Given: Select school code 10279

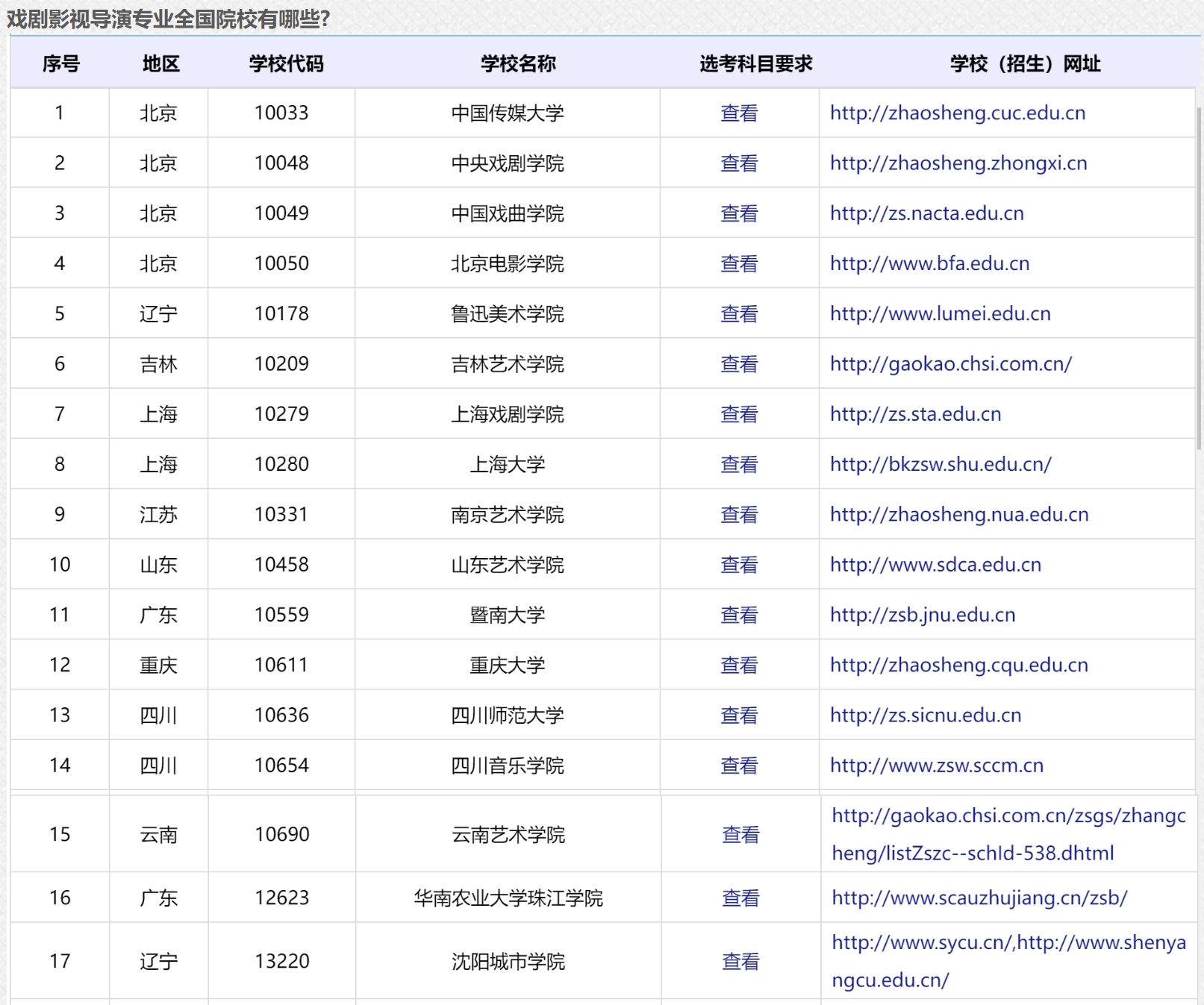Looking at the screenshot, I should [281, 414].
